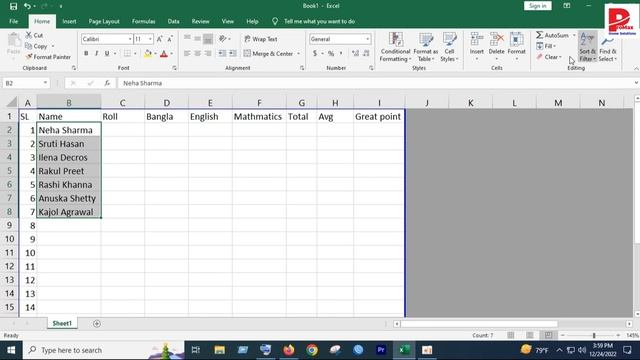Screen dimensions: 640x360
Task: Click the Insert cells button
Action: [x=477, y=47]
